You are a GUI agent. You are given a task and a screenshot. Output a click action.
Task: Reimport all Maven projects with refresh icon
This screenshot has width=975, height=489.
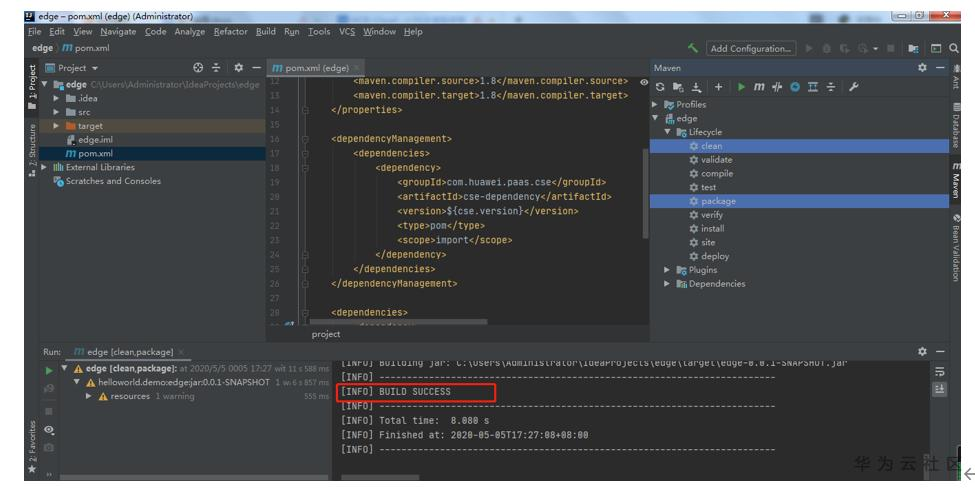[660, 87]
